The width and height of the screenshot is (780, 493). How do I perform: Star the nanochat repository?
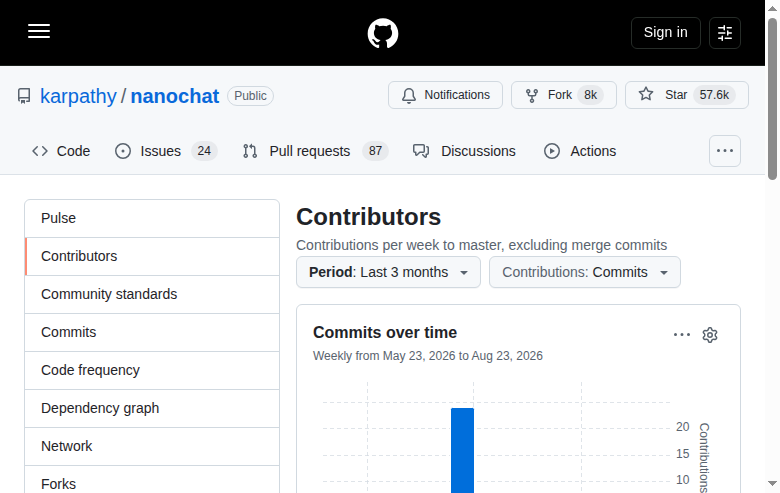(686, 95)
